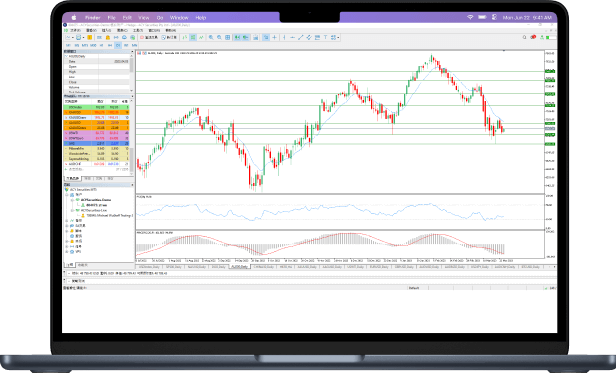The width and height of the screenshot is (616, 373).
Task: Select the crosshair tool in the toolbar
Action: [x=274, y=37]
